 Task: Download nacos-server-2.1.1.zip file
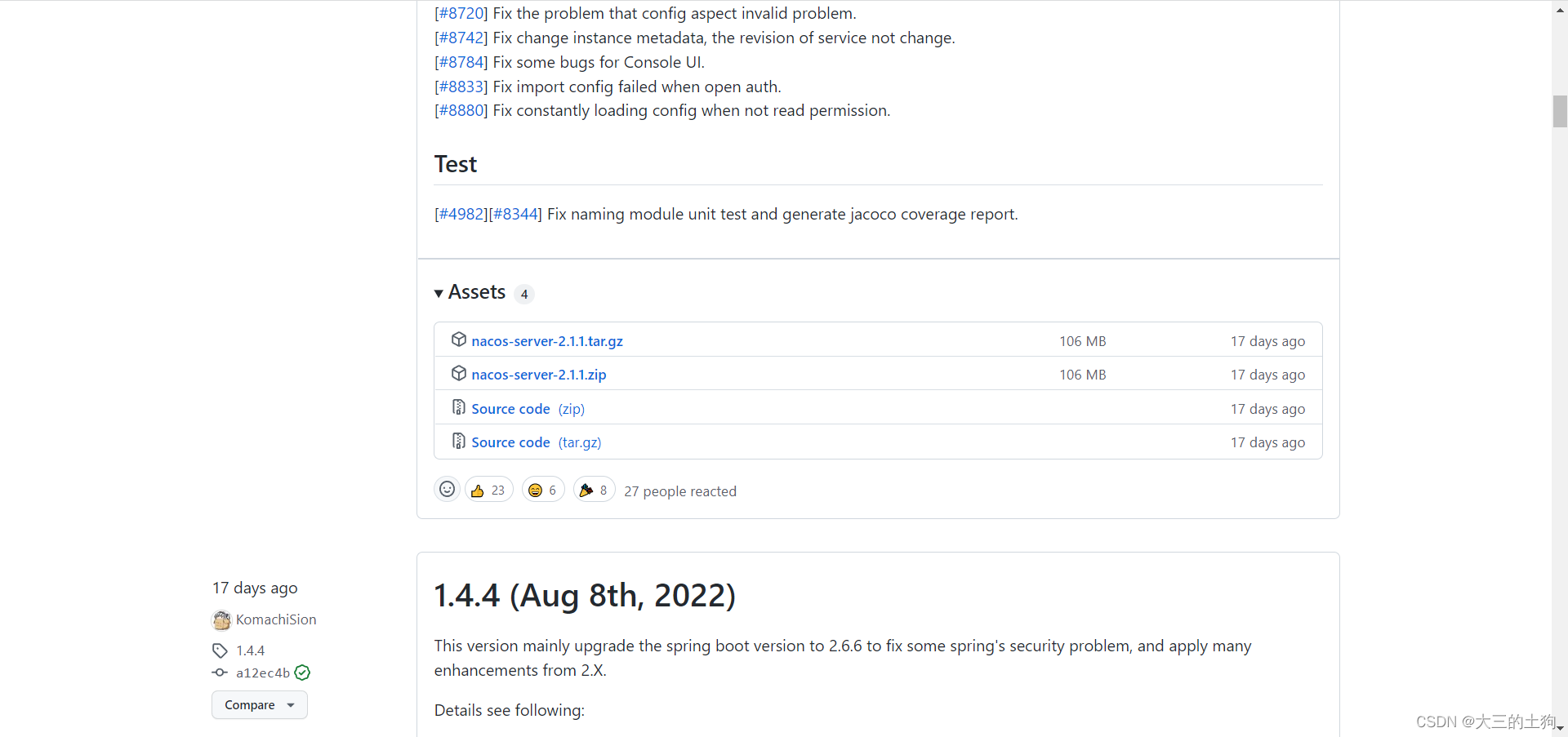(539, 375)
